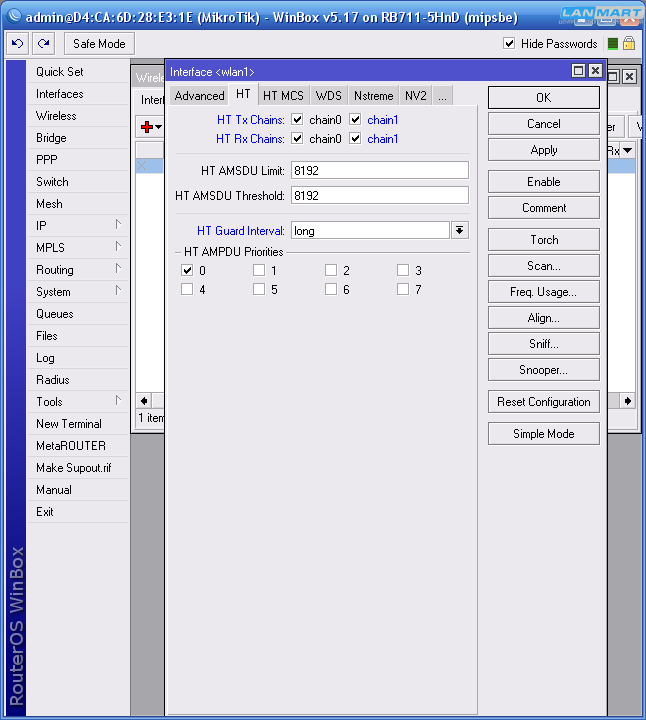Click HT AMSDU Threshold field
The height and width of the screenshot is (720, 646).
coord(380,195)
